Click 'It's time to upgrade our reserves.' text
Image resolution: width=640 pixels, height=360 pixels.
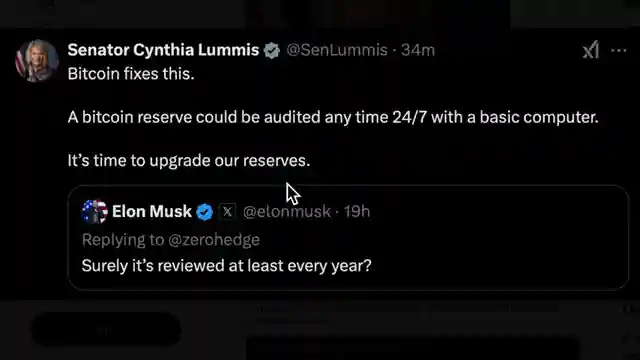189,160
